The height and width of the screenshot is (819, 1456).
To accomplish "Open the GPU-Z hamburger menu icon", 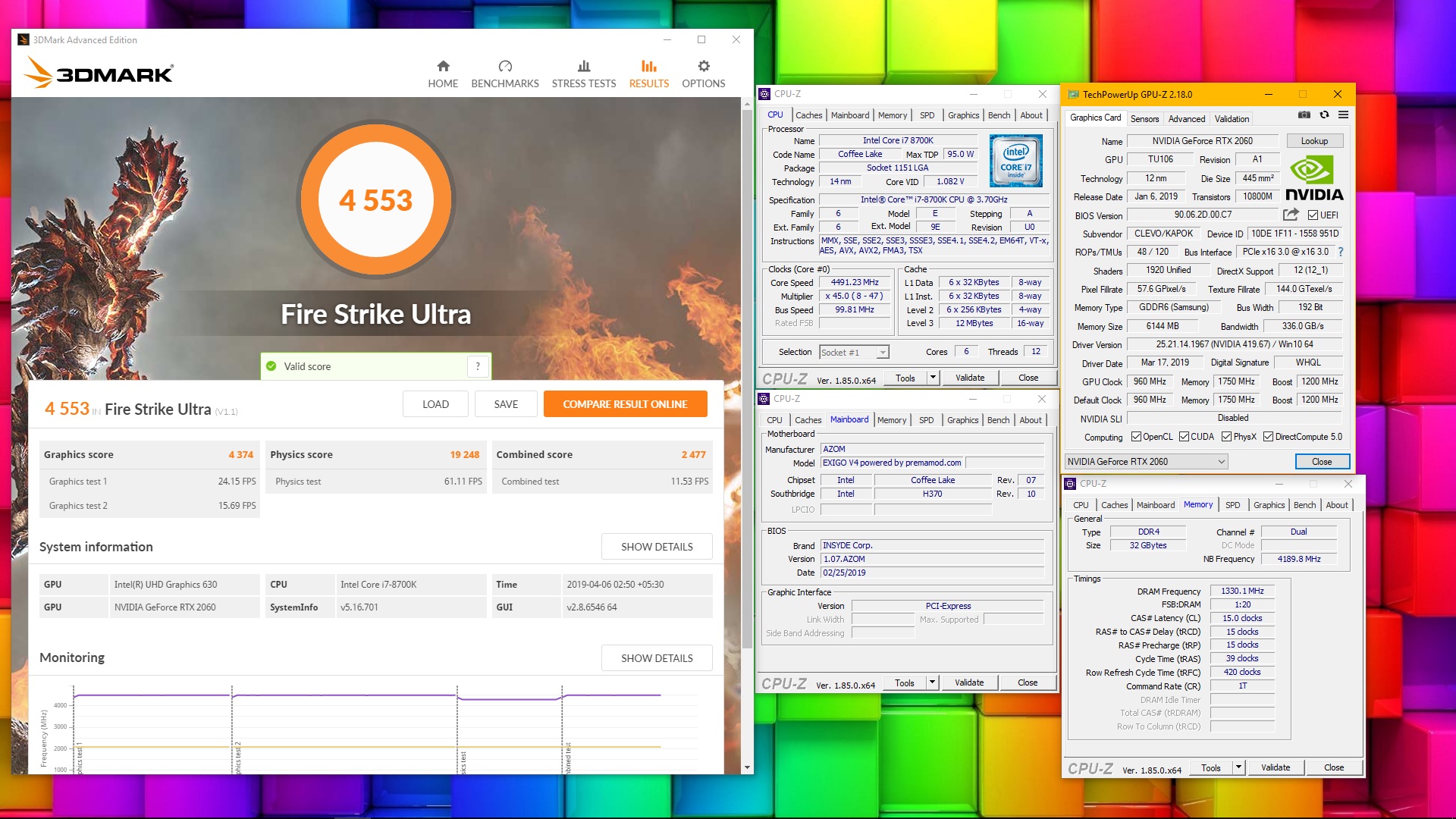I will 1343,115.
